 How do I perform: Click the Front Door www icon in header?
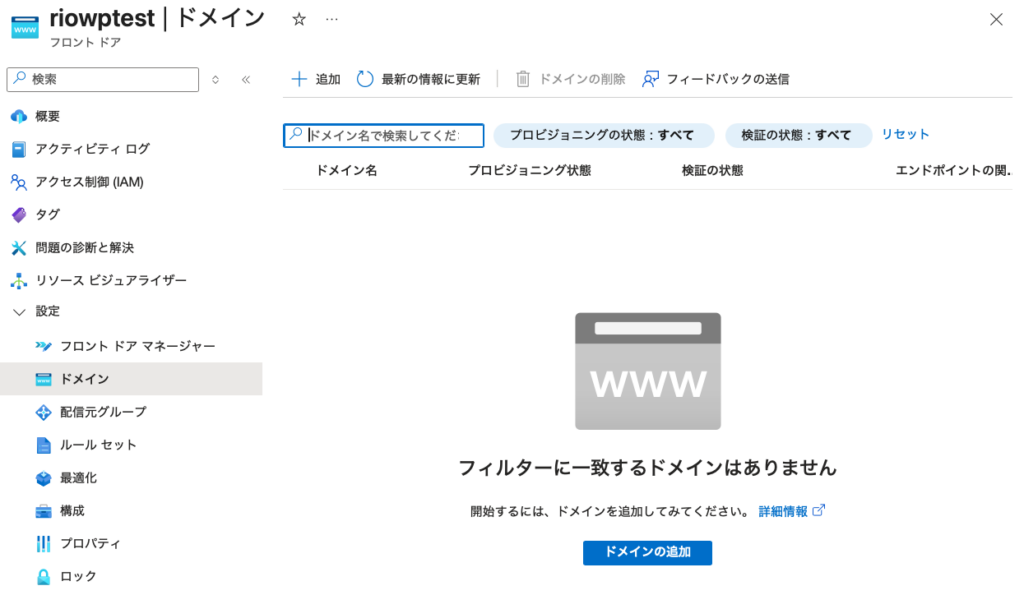tap(25, 26)
